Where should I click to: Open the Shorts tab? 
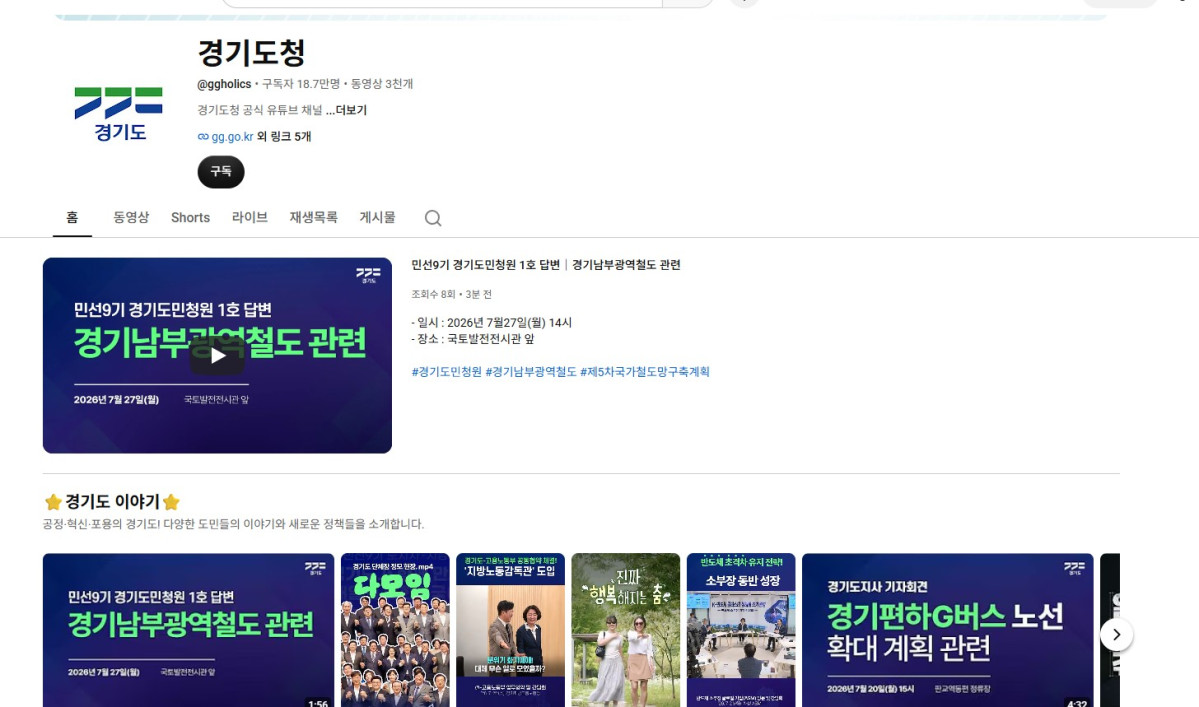coord(190,217)
